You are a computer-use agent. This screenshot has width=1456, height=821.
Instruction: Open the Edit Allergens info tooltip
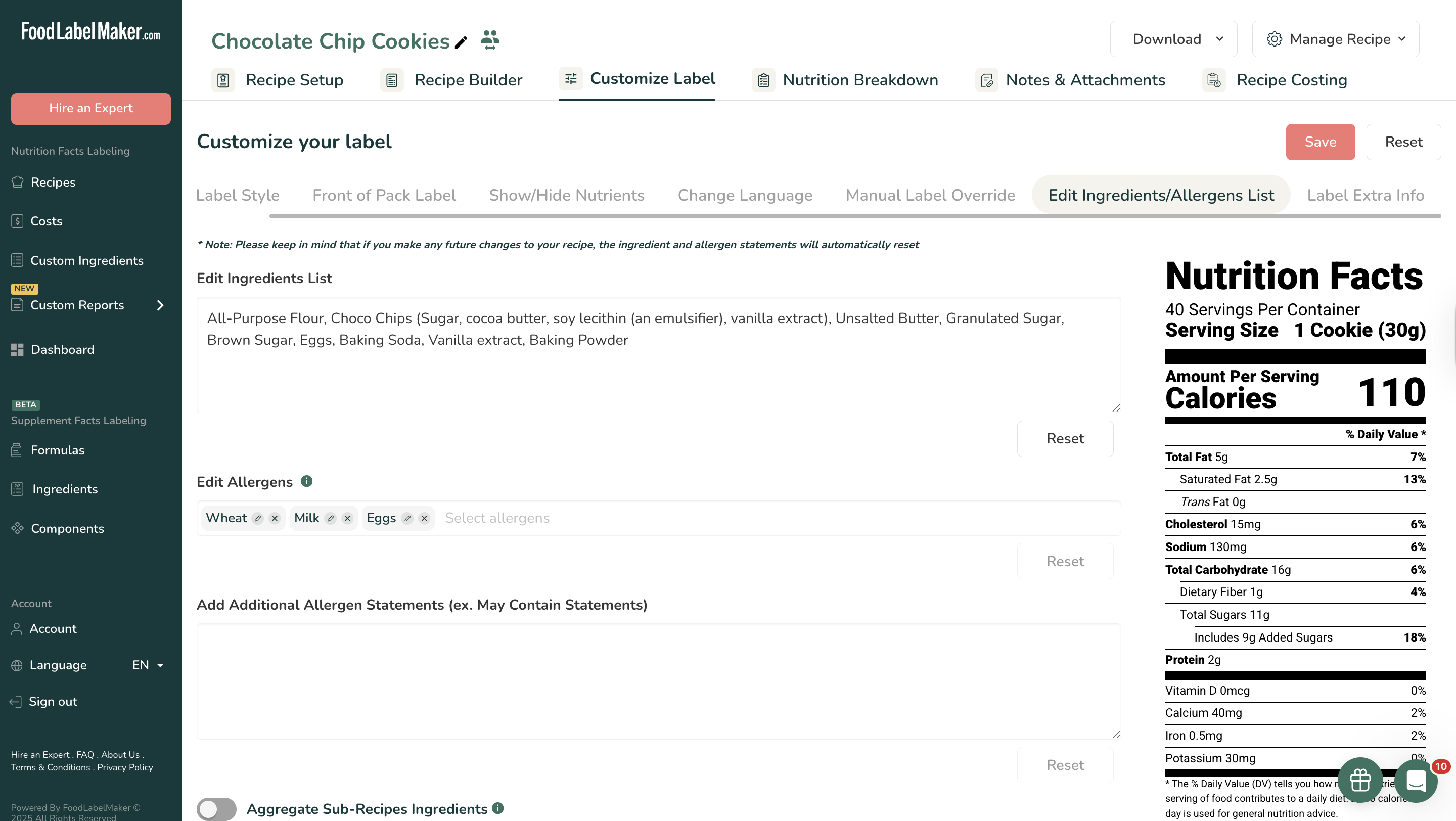point(306,481)
